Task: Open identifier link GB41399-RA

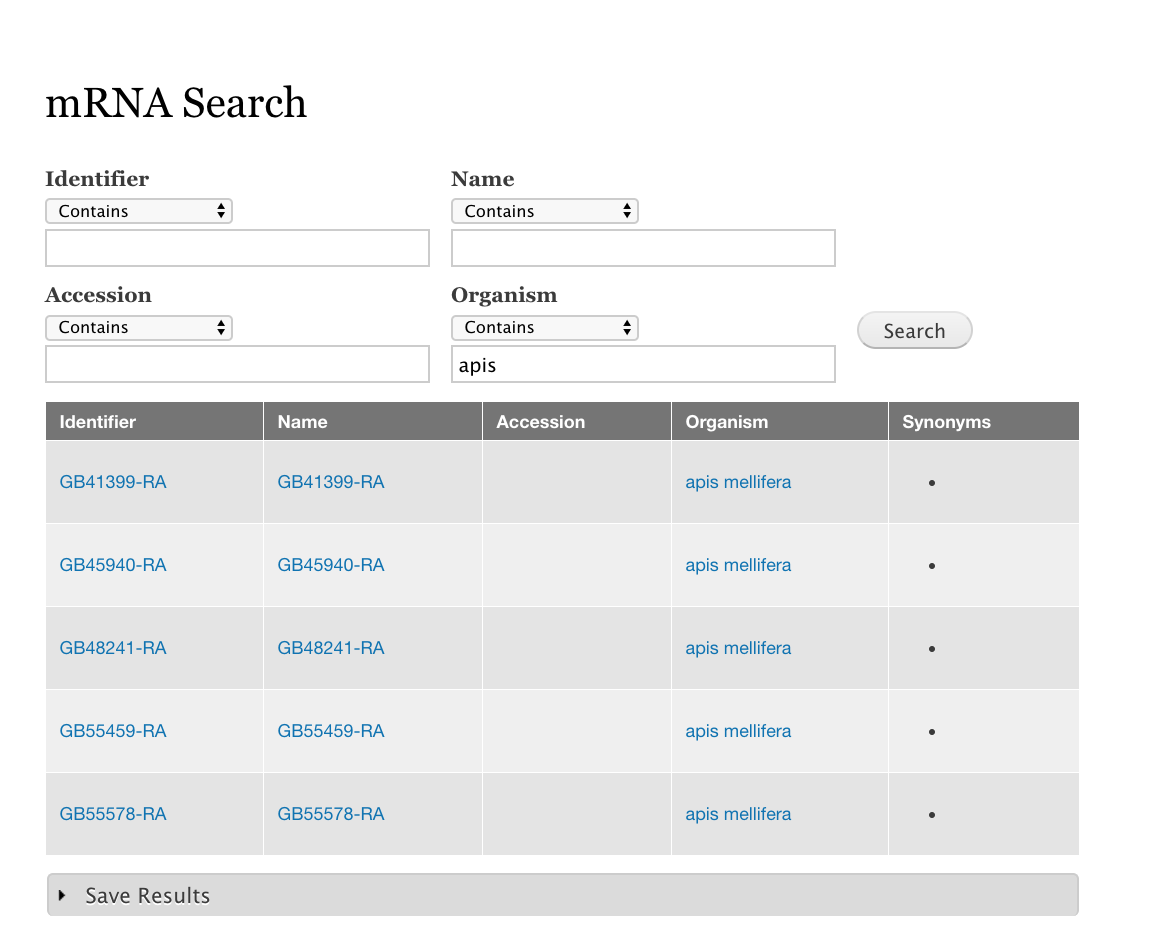Action: 113,482
